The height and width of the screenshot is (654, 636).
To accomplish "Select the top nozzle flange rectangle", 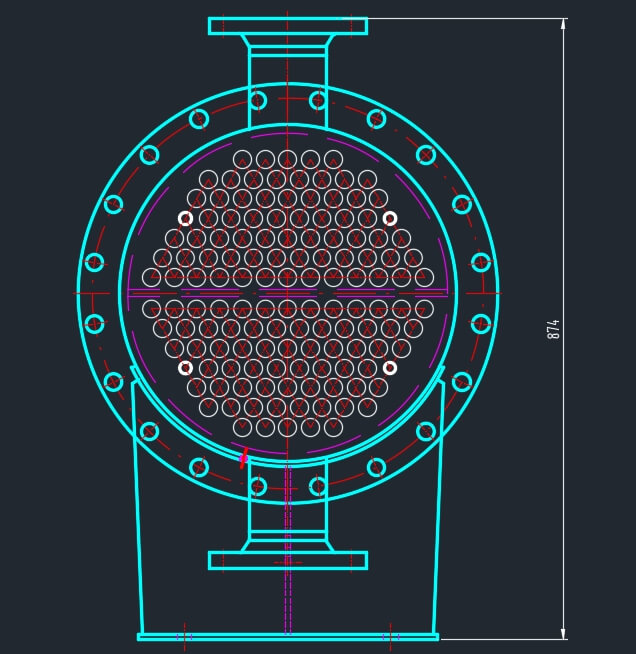I will coord(288,26).
